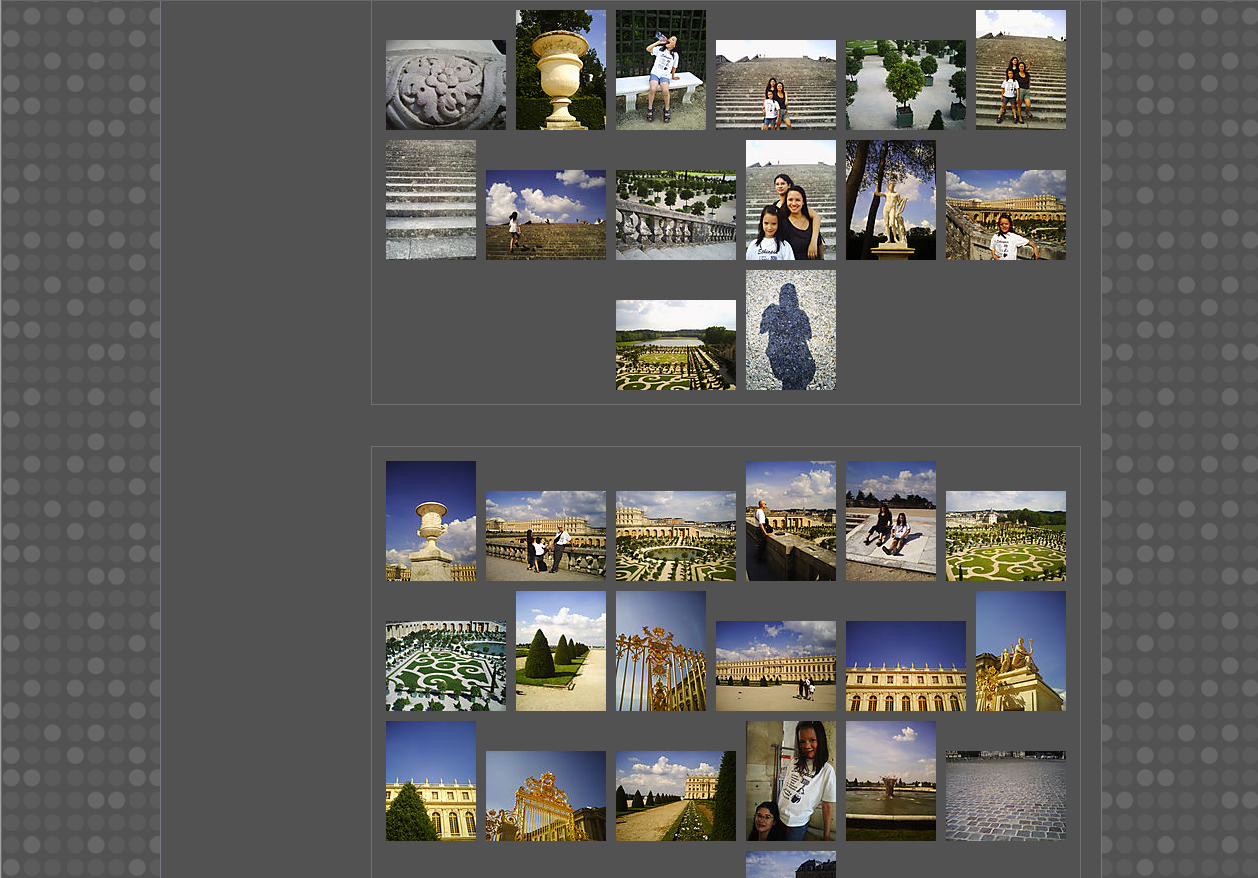Open photo of person climbing steps under clouds
This screenshot has width=1258, height=878.
545,215
